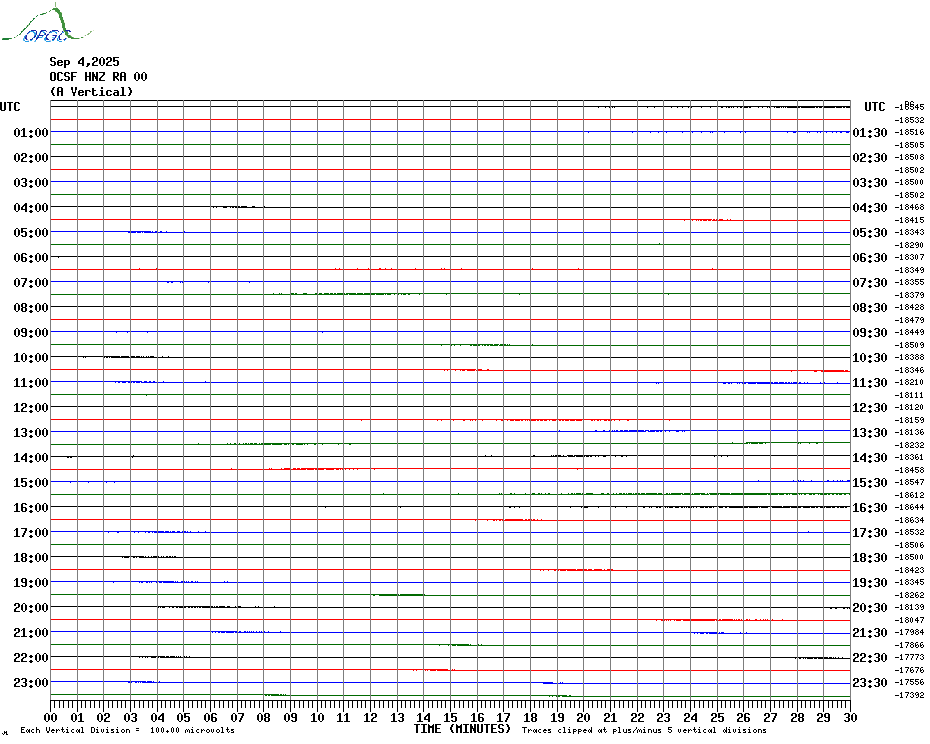
Task: Click the DC offset value -17392
Action: [909, 695]
